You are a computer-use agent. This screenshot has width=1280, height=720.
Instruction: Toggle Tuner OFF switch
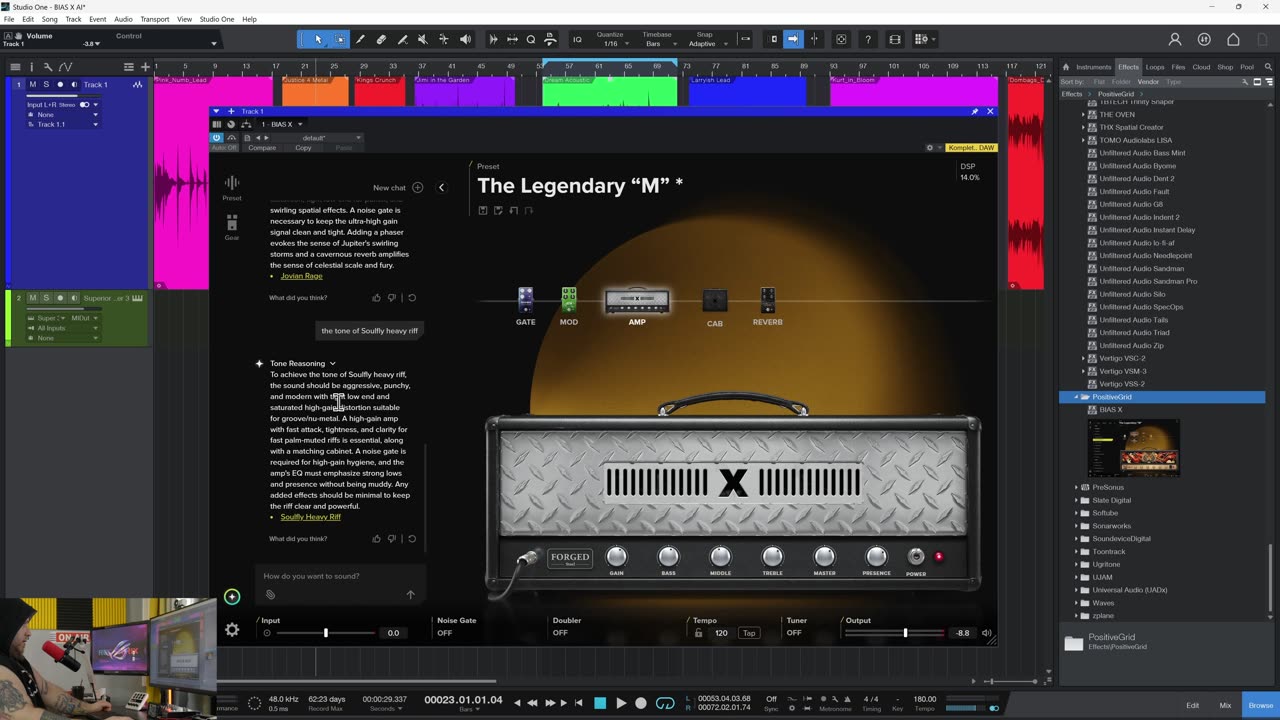[794, 633]
